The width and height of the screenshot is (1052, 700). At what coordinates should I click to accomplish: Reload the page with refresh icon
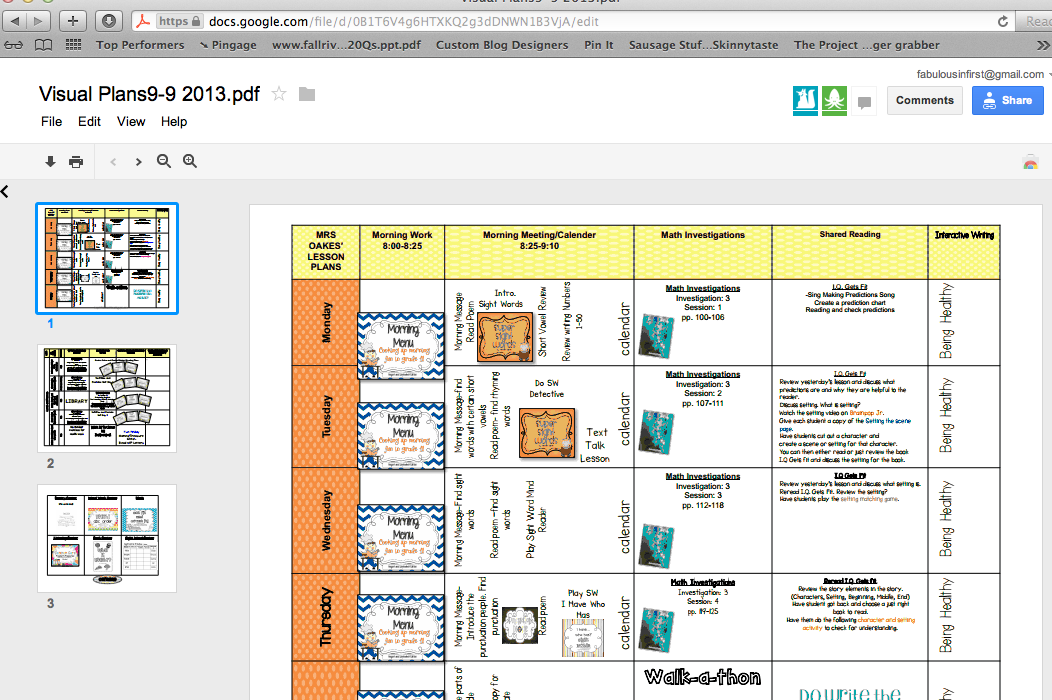click(x=1003, y=21)
